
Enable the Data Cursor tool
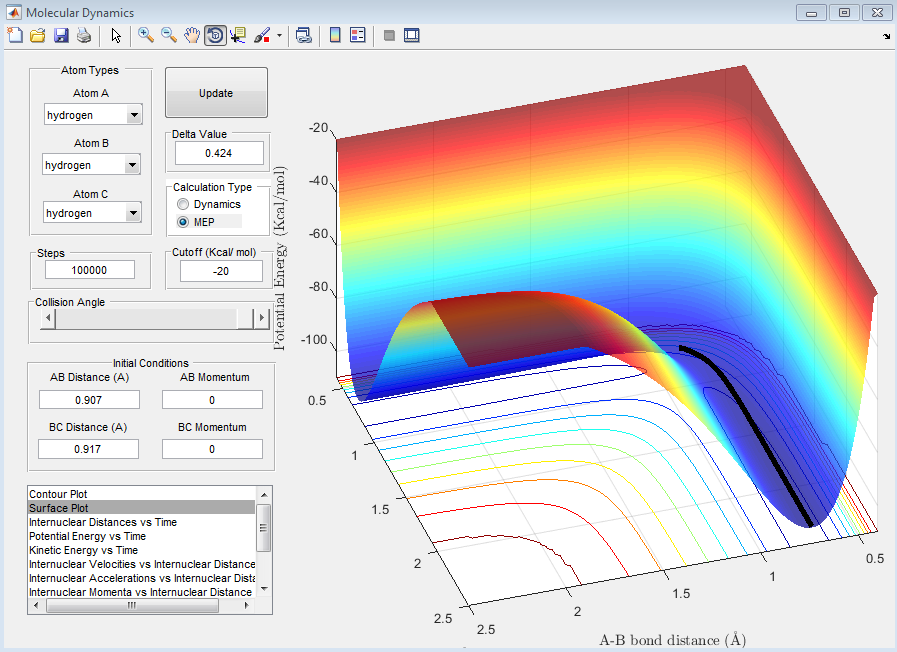coord(238,36)
